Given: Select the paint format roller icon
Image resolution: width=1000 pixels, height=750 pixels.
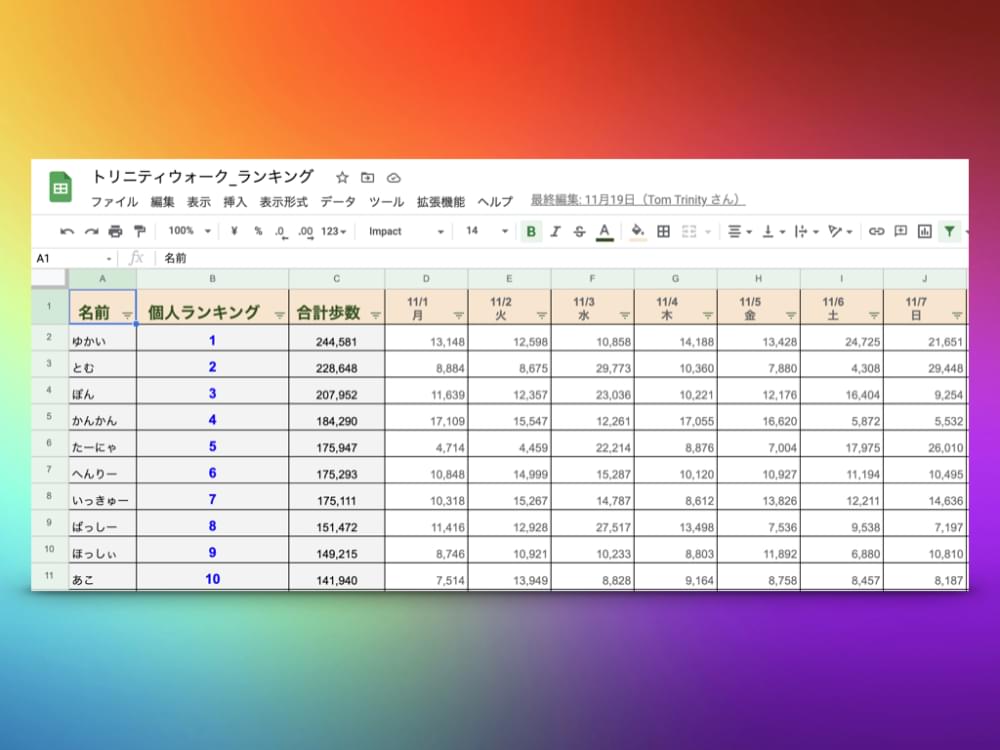Looking at the screenshot, I should tap(139, 231).
